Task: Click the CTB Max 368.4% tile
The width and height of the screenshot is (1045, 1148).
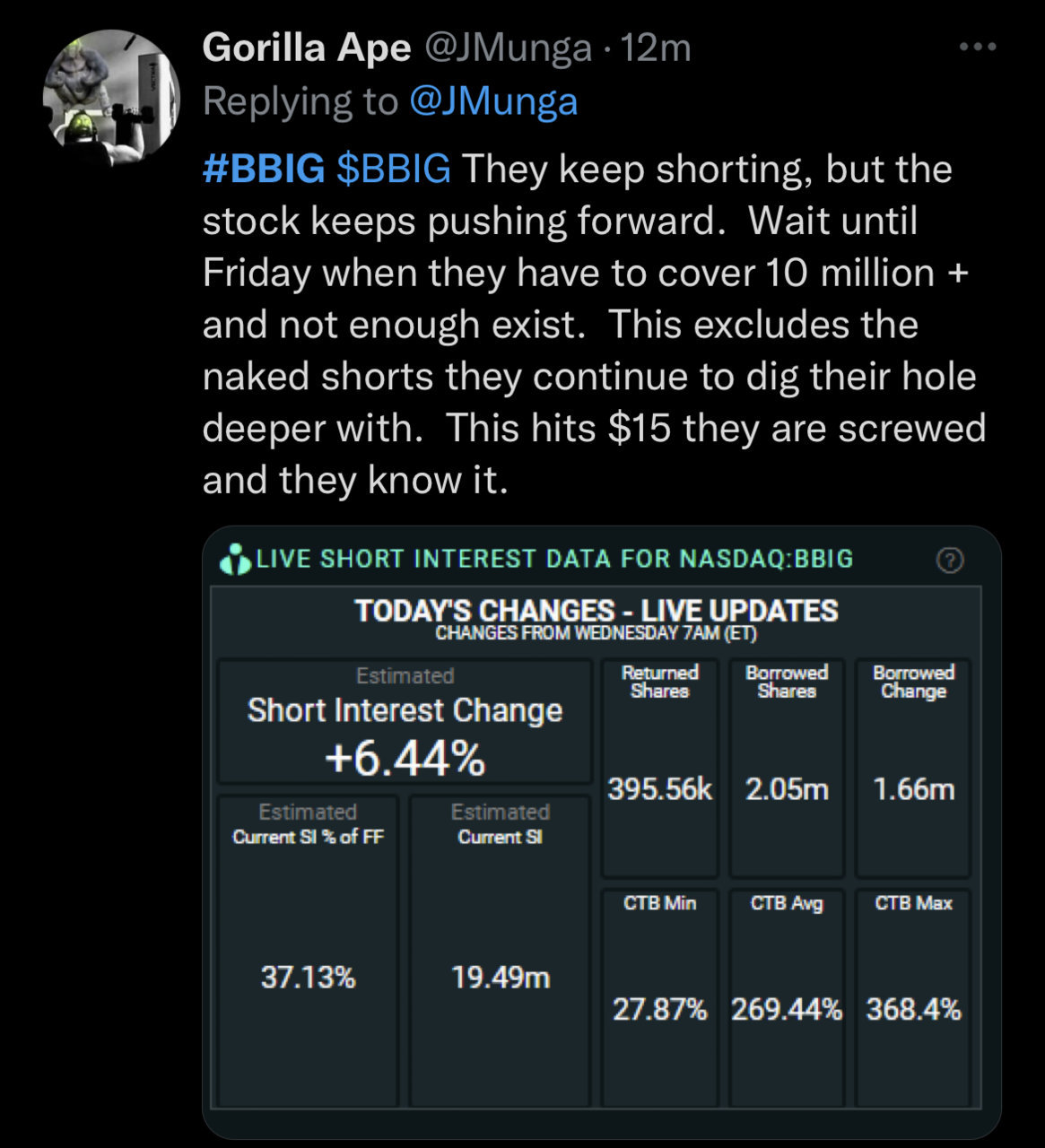Action: pos(913,997)
